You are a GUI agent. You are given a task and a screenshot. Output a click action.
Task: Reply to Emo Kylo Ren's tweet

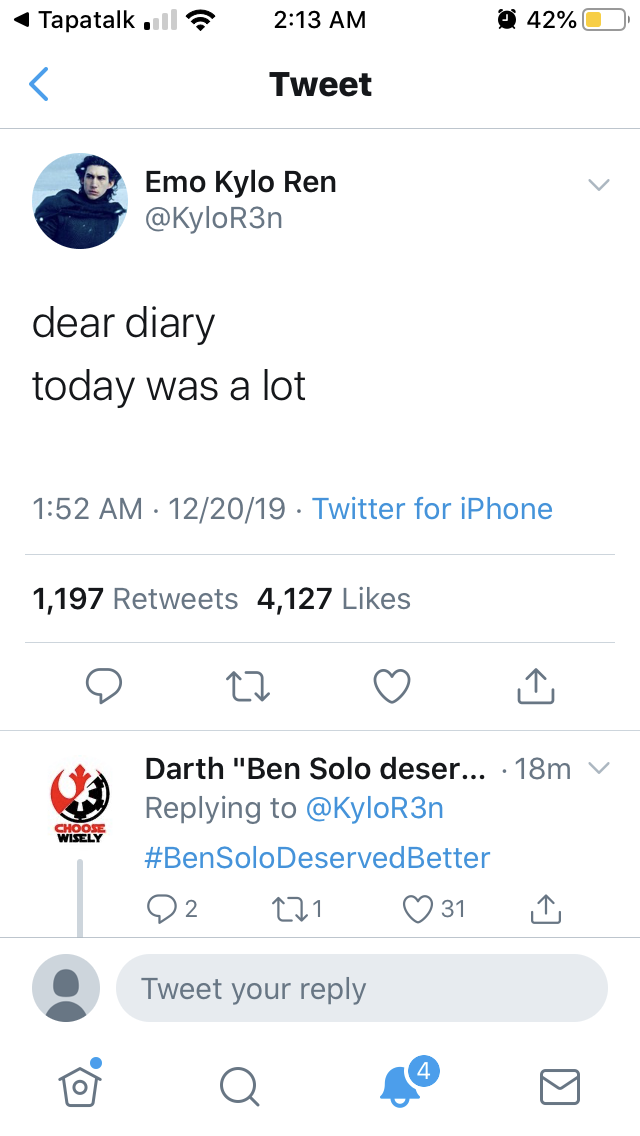104,685
